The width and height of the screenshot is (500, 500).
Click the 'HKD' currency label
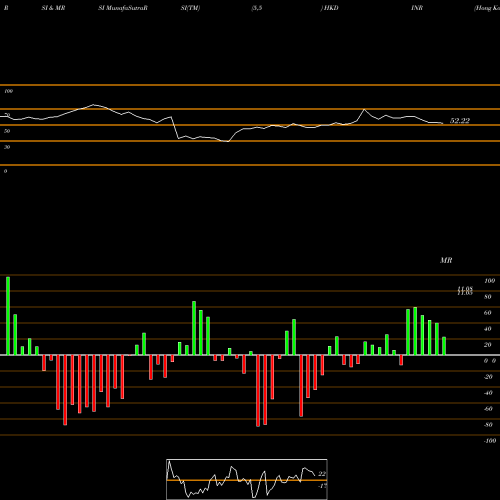pos(330,8)
